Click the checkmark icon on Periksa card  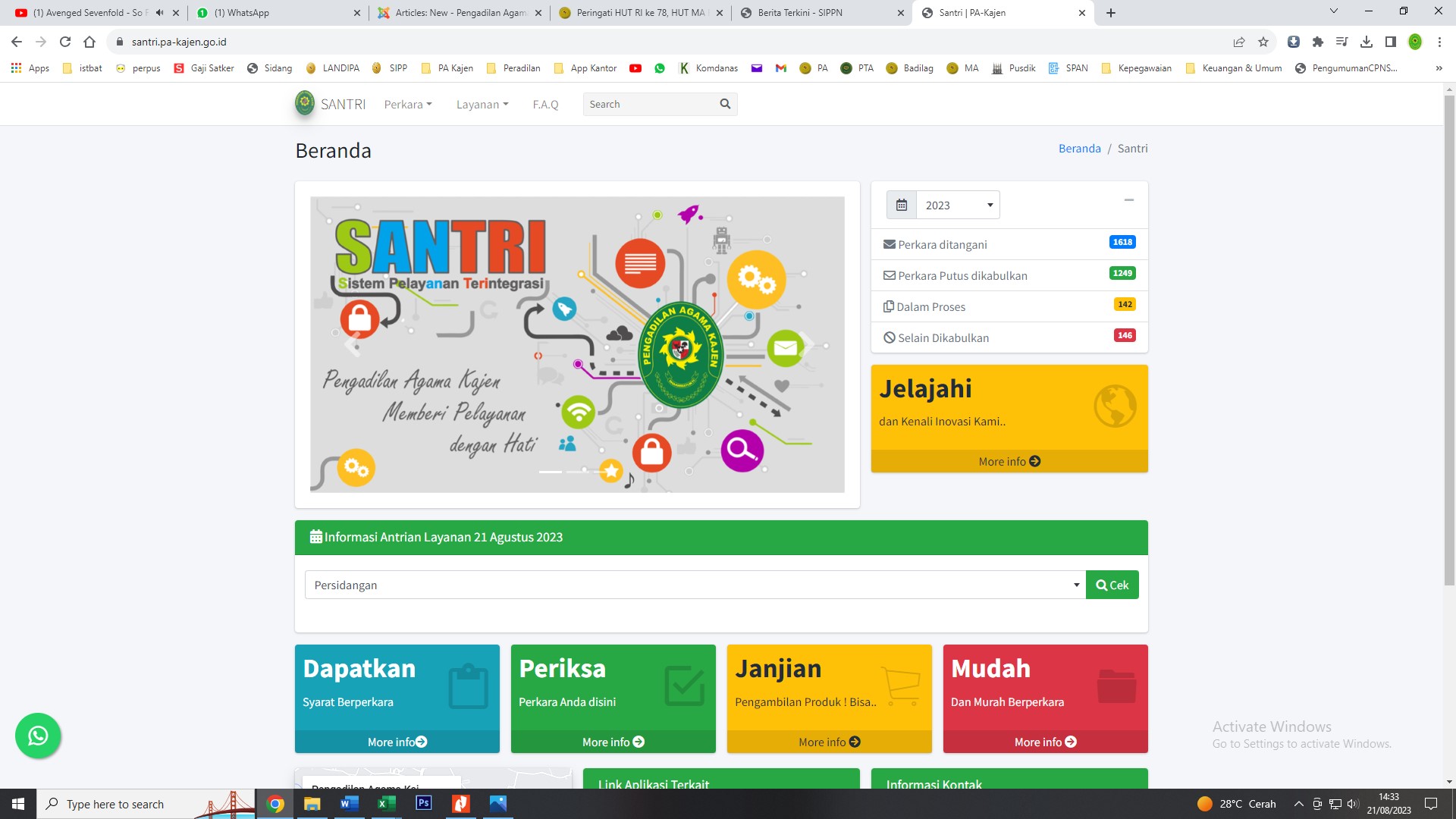pos(685,686)
